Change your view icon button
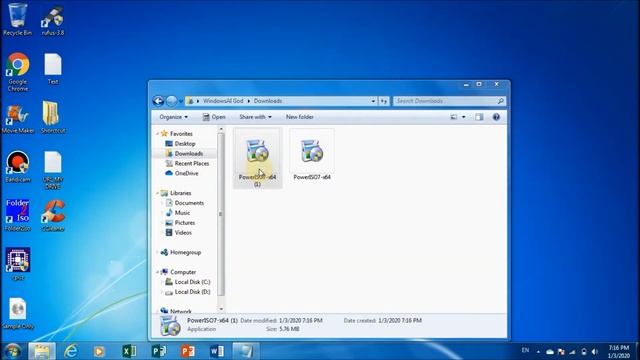 454,117
